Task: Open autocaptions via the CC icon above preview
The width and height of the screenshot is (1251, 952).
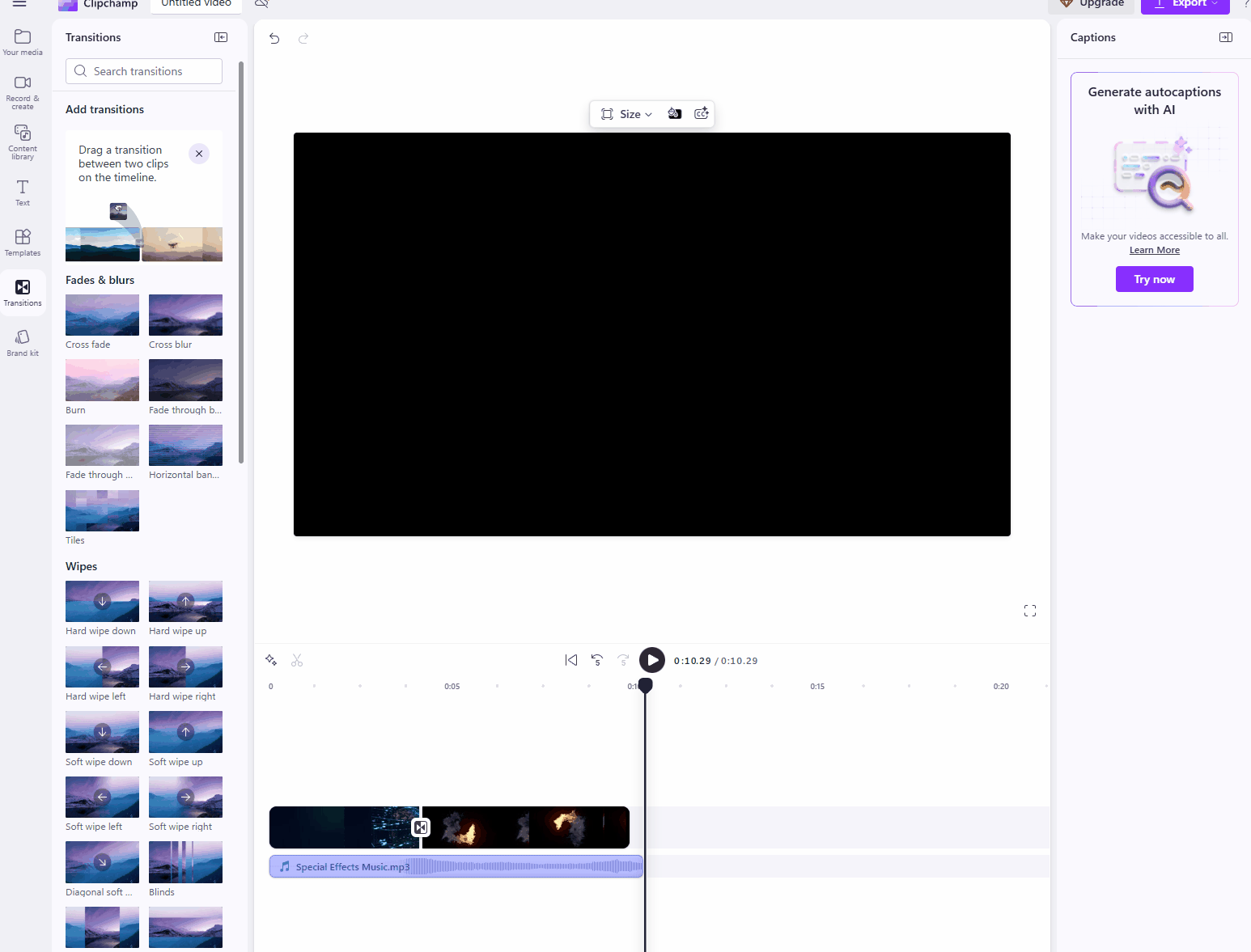Action: click(701, 113)
